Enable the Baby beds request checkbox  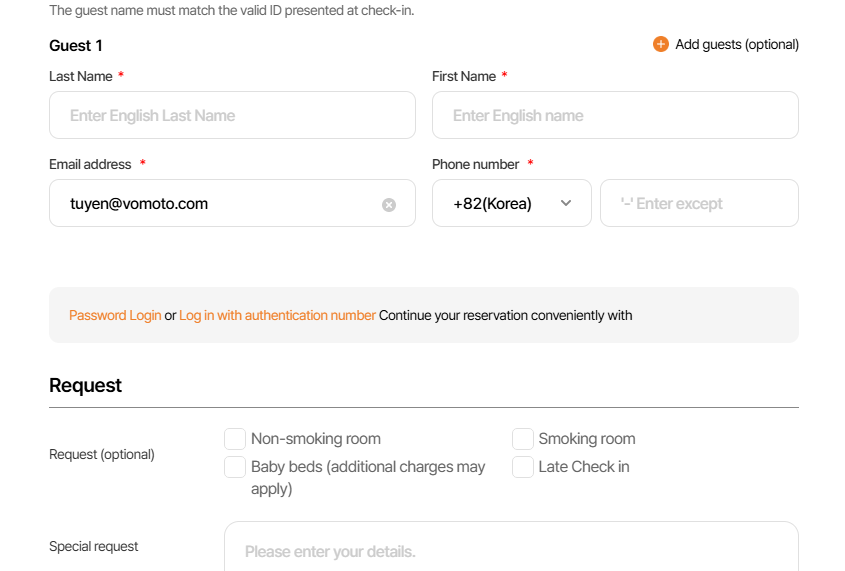pyautogui.click(x=235, y=467)
